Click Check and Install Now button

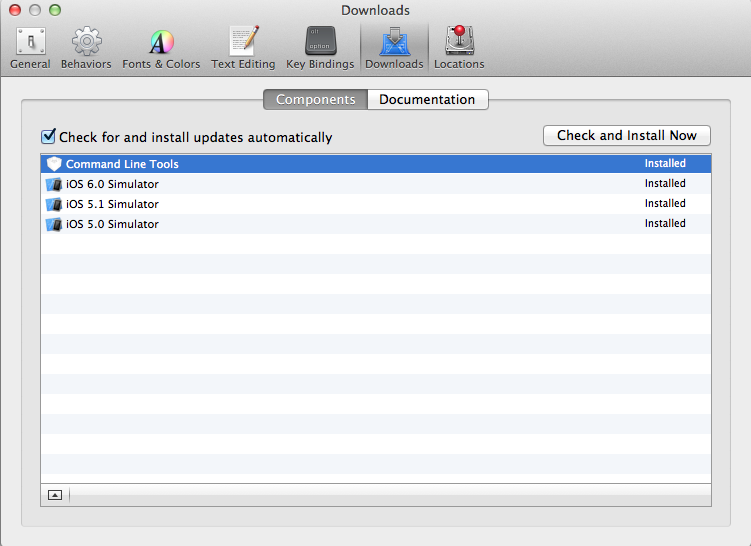626,136
